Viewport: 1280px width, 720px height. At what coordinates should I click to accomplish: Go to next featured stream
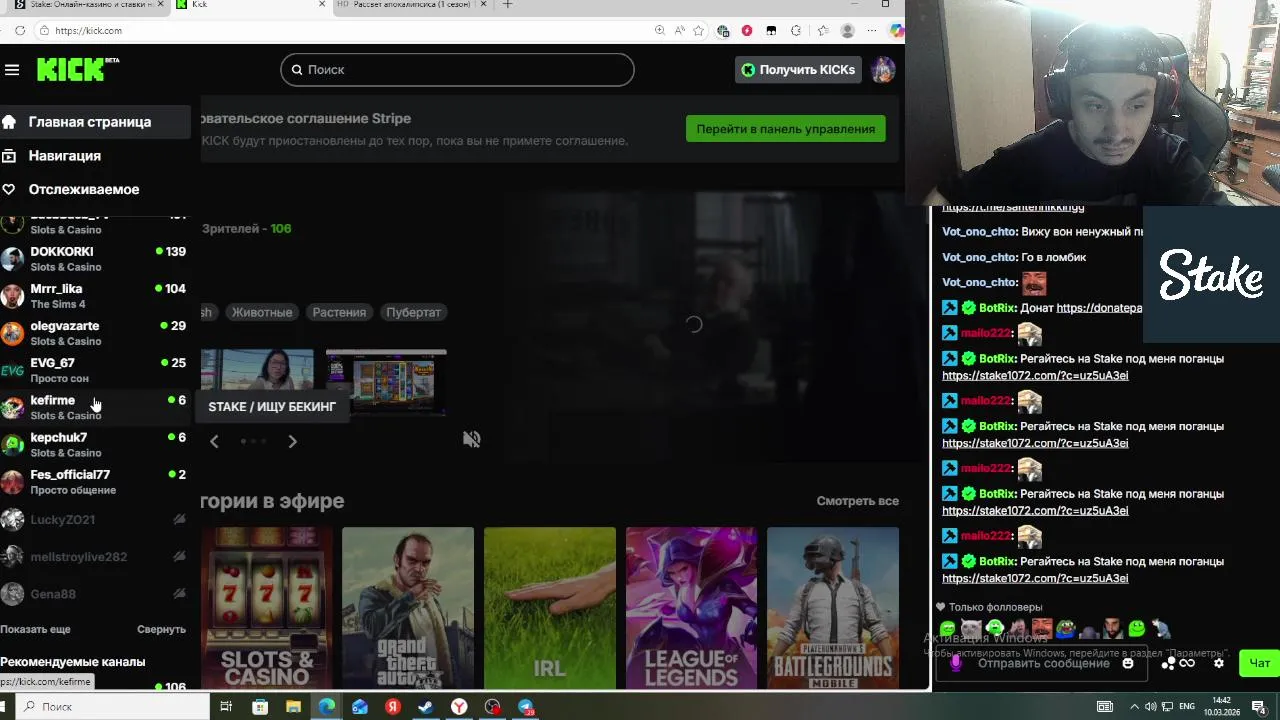[292, 441]
